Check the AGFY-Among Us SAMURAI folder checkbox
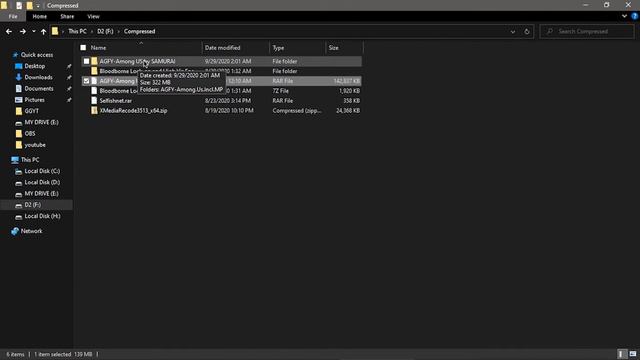The width and height of the screenshot is (640, 360). click(86, 61)
